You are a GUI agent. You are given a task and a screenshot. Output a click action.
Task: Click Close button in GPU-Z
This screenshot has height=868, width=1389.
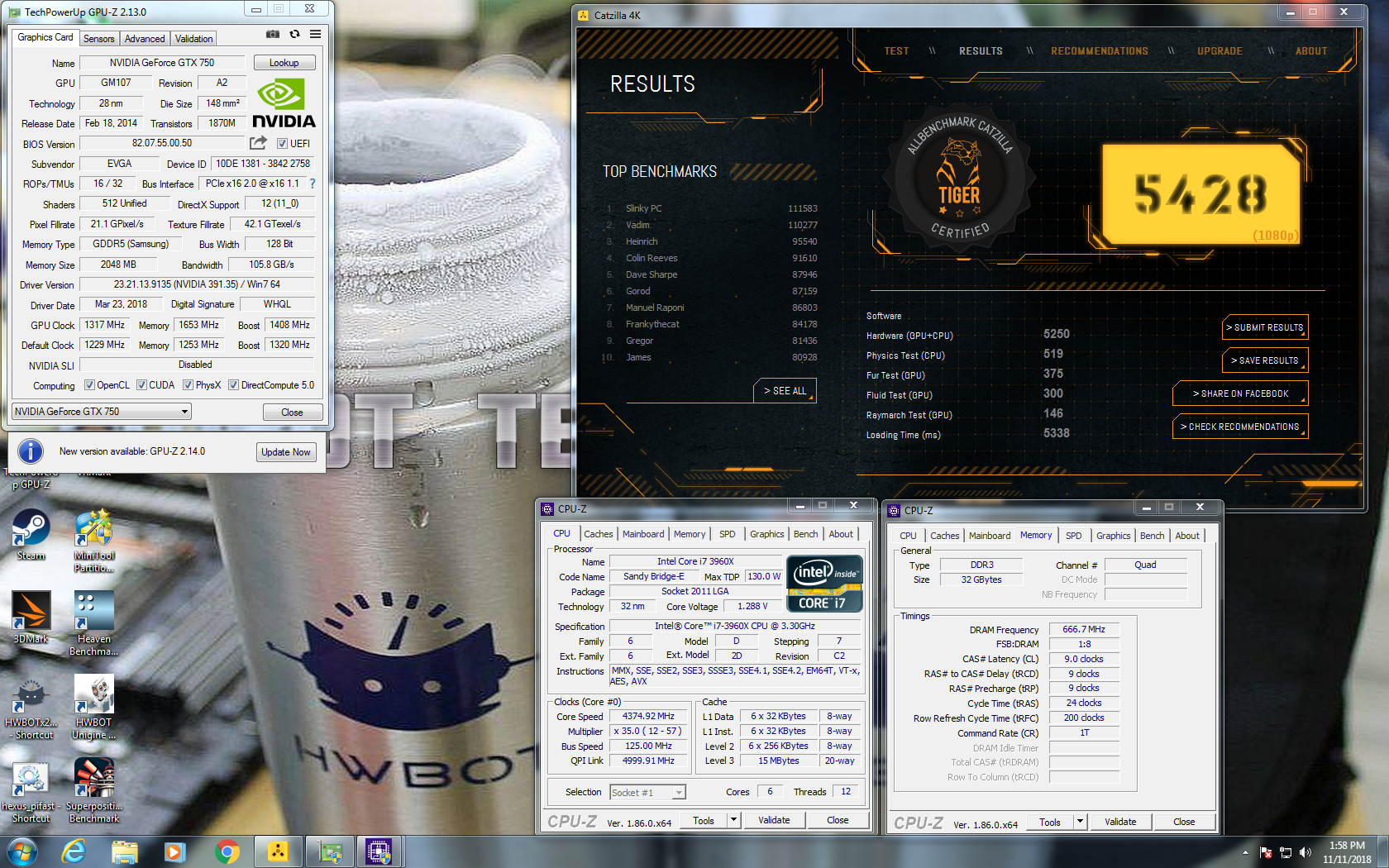click(292, 412)
